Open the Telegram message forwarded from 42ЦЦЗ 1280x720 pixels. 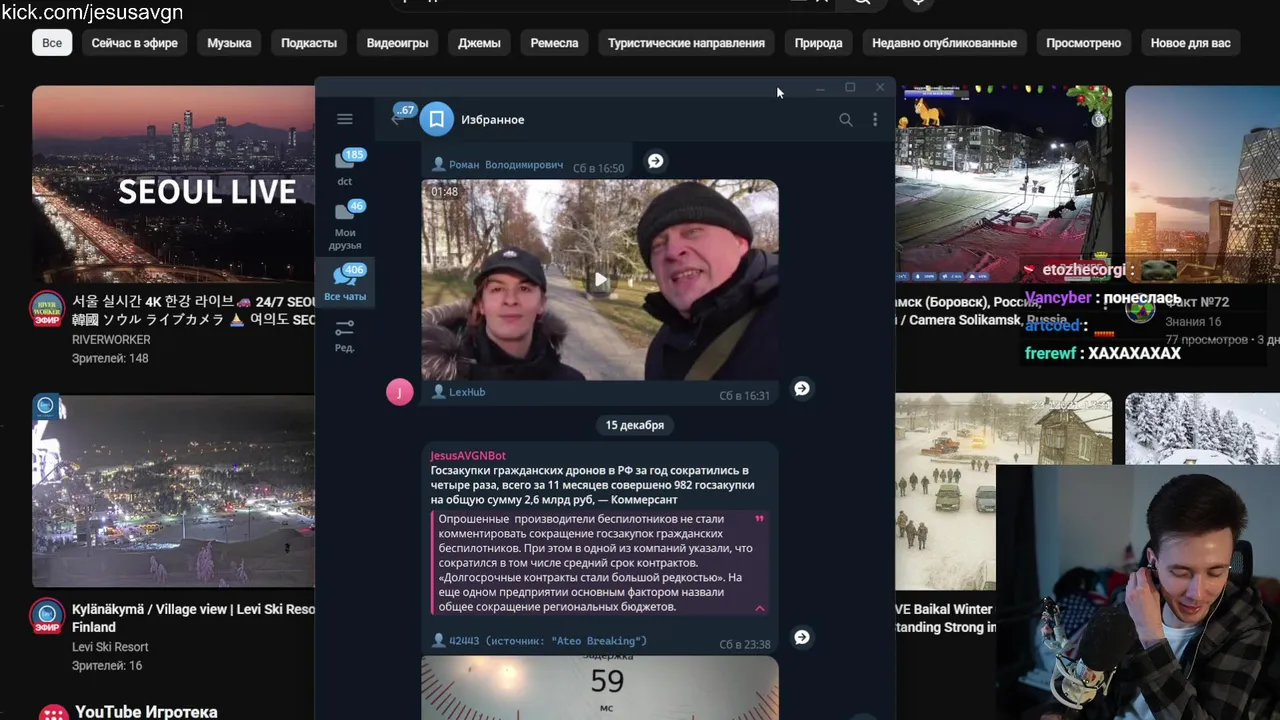click(x=548, y=641)
